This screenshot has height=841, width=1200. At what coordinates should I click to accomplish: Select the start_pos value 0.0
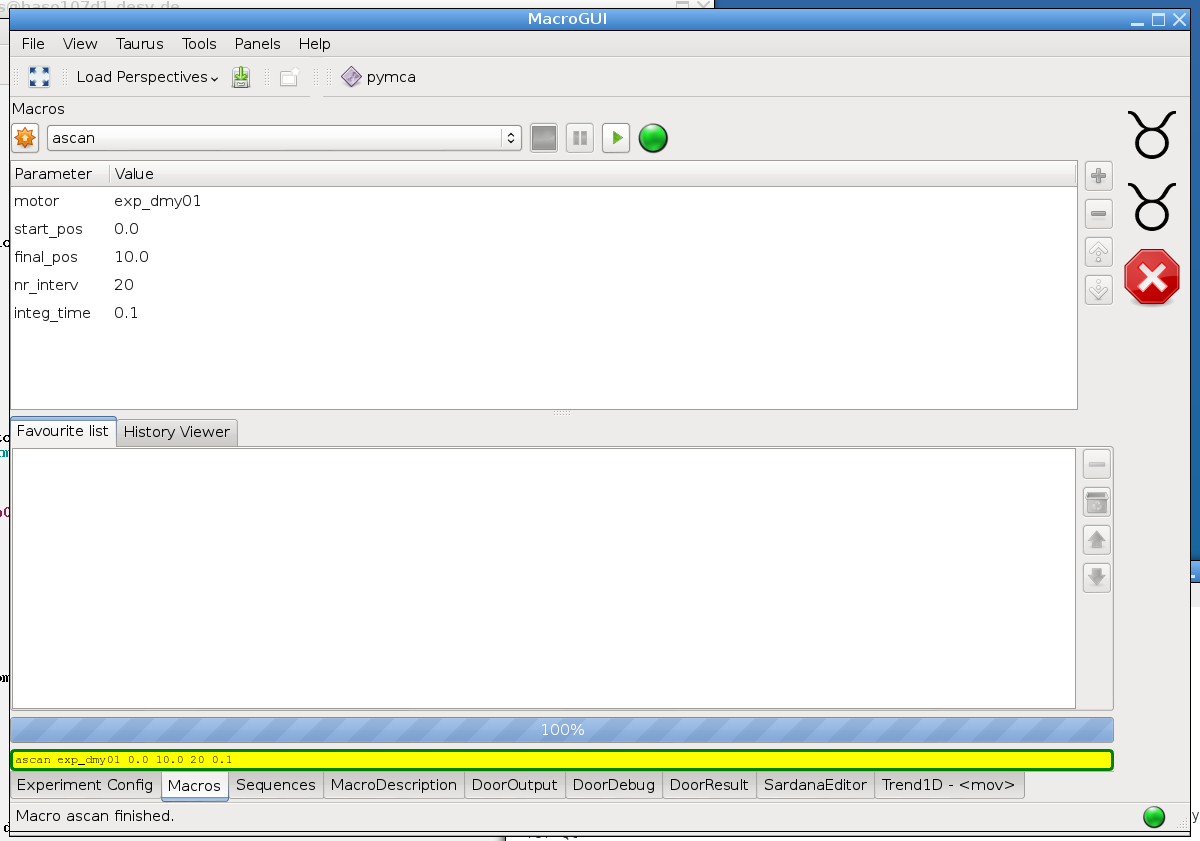tap(126, 229)
